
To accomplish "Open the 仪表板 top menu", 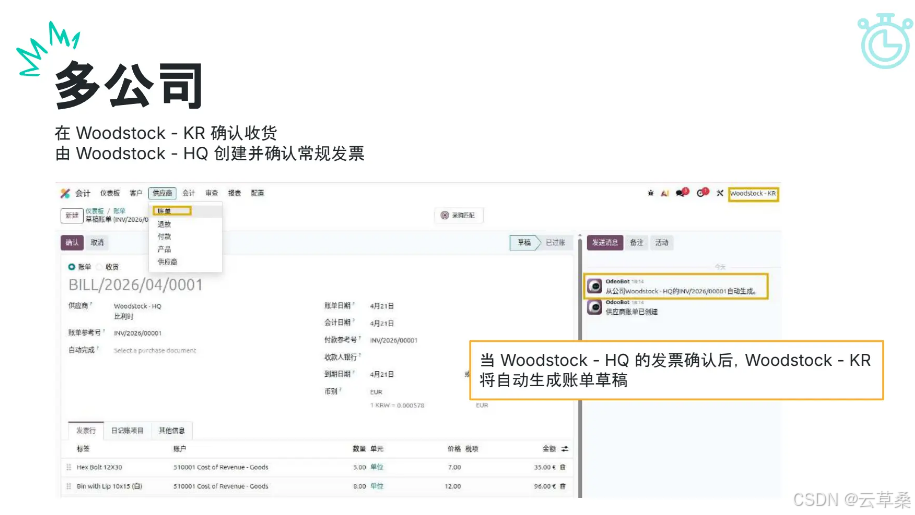I will (110, 193).
